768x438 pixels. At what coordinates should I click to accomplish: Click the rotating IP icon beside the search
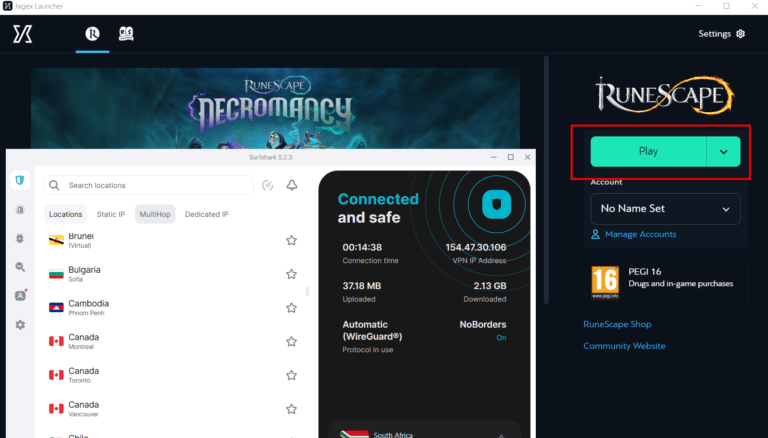pos(267,185)
